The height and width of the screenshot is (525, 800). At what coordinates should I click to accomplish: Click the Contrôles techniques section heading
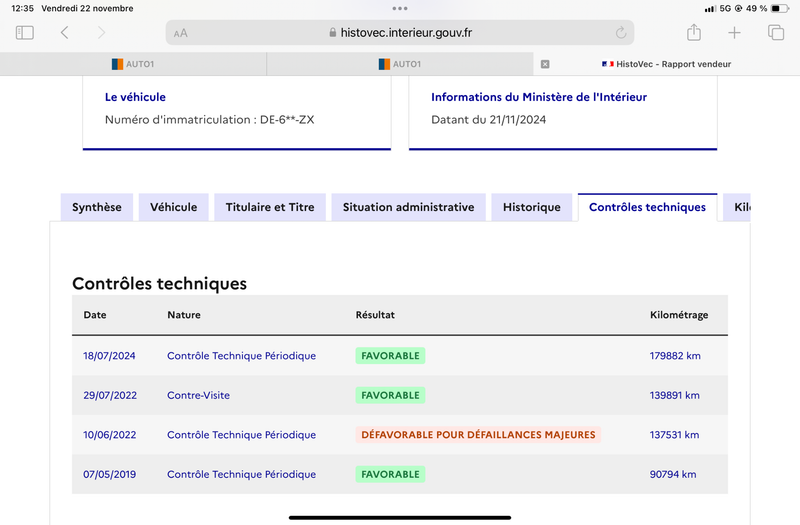pyautogui.click(x=160, y=284)
